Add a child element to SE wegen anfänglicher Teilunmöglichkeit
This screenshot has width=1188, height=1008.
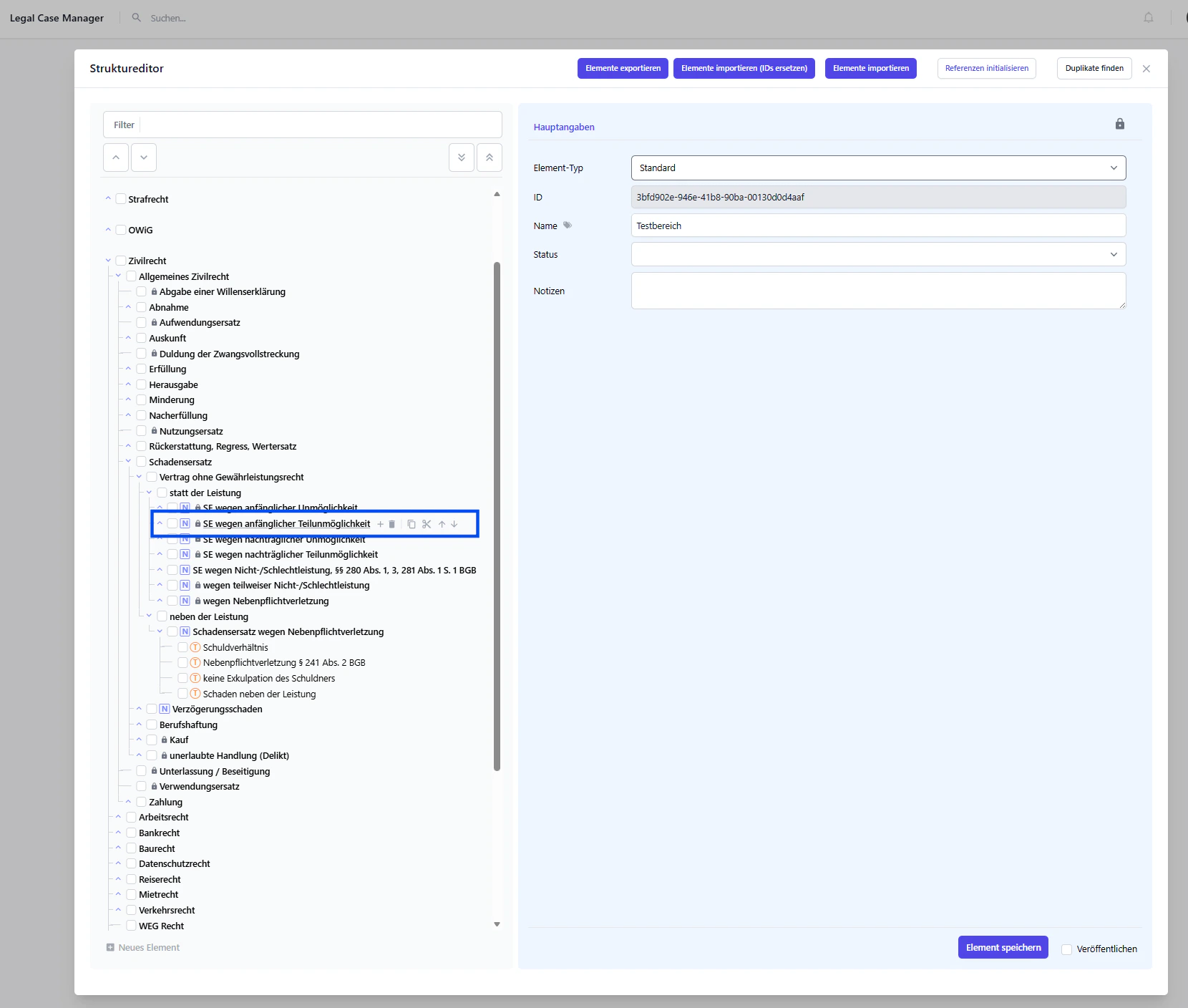[380, 524]
